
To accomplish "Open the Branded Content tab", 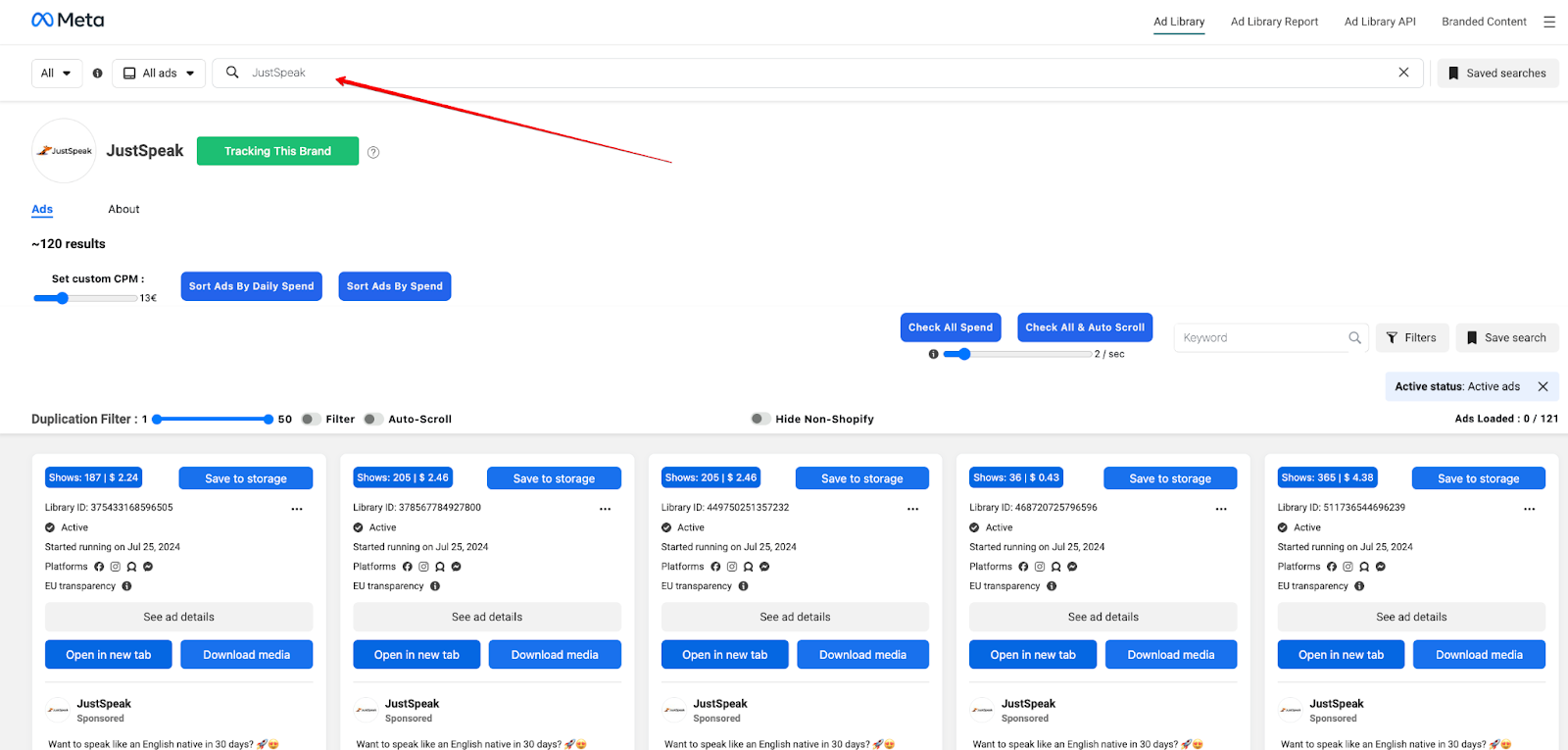I will (1484, 22).
